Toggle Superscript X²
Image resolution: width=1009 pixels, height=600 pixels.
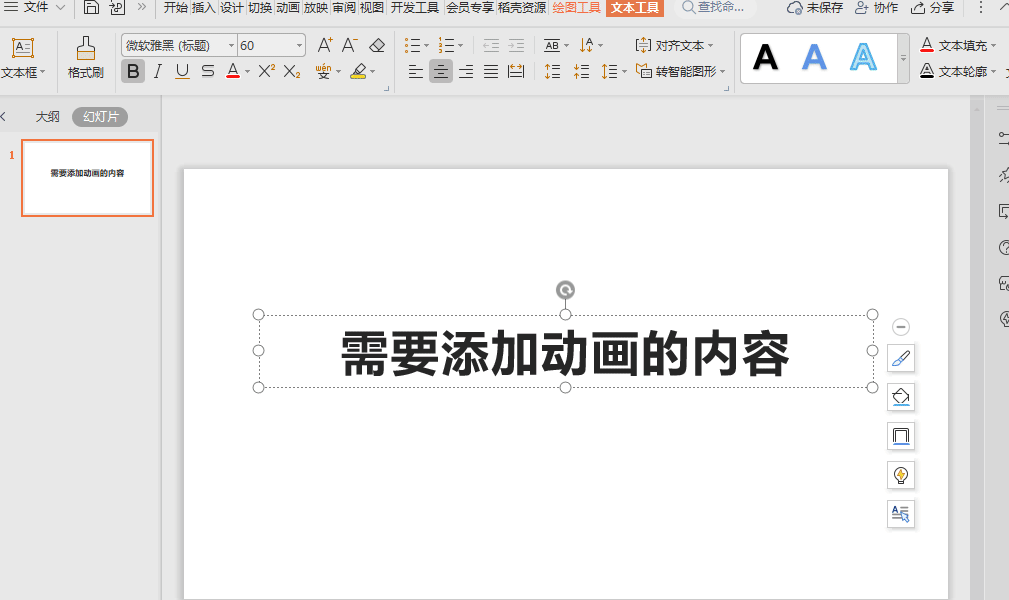pyautogui.click(x=266, y=71)
